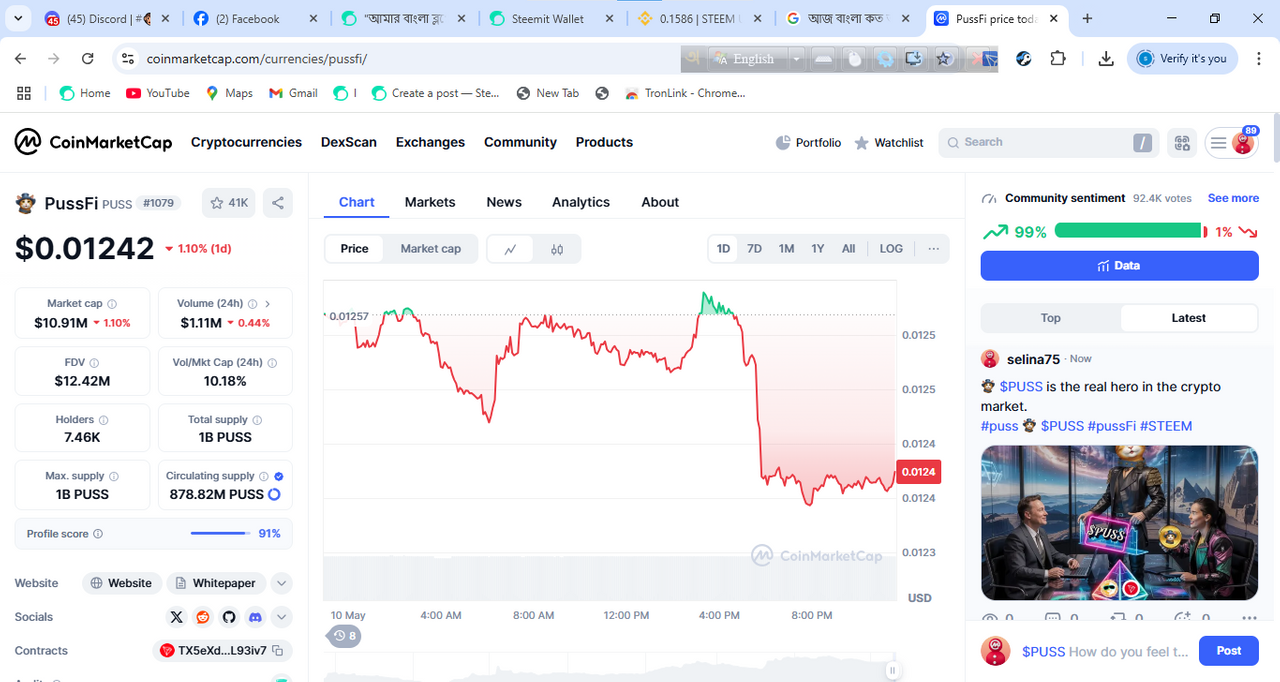Viewport: 1280px width, 682px height.
Task: Click the Max. supply info icon
Action: (114, 477)
